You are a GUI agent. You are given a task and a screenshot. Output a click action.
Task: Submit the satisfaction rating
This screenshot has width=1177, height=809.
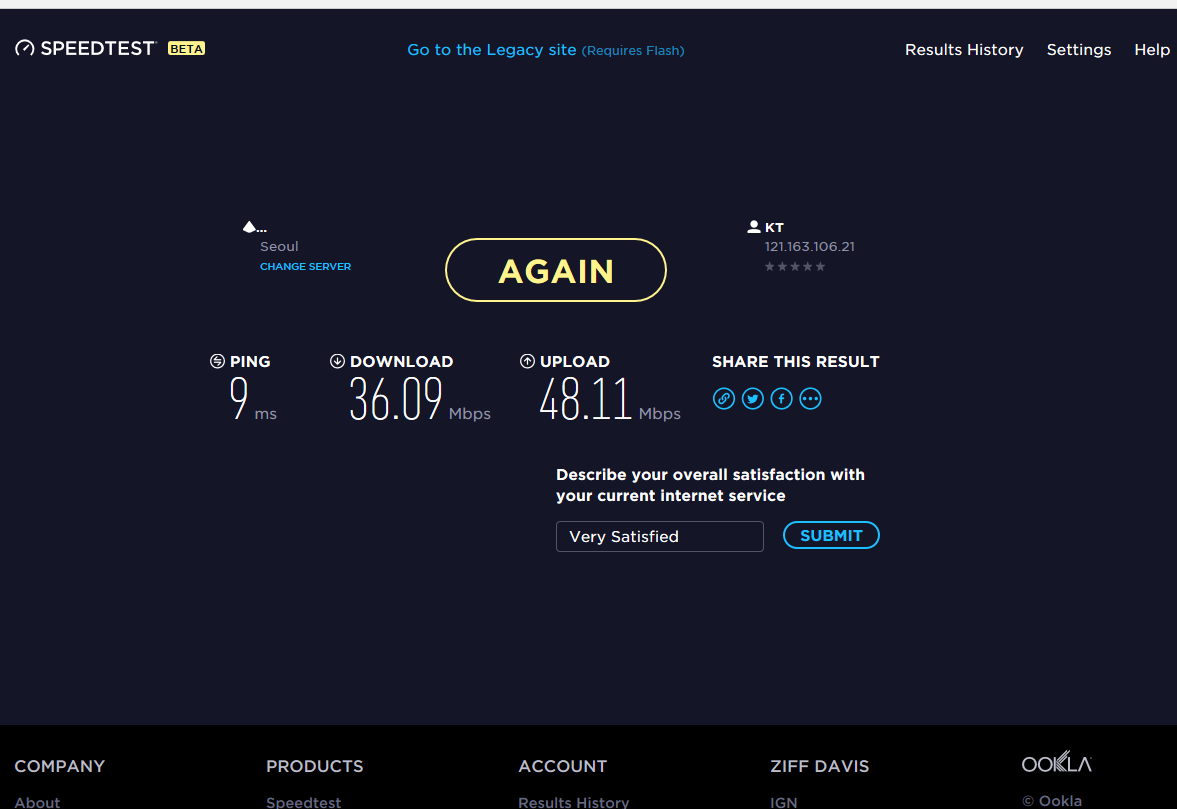(x=831, y=536)
